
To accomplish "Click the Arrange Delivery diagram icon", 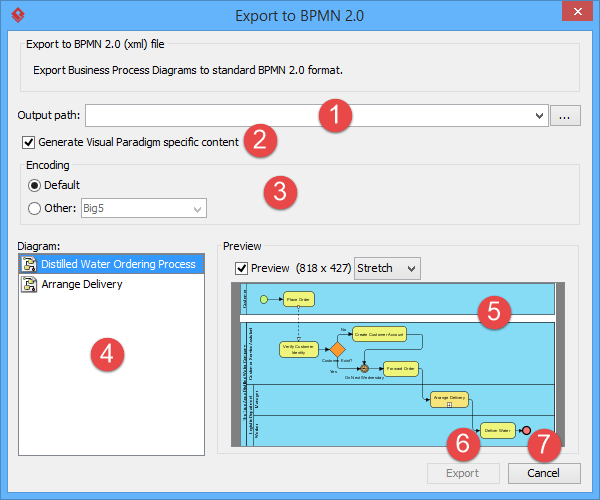I will (29, 284).
